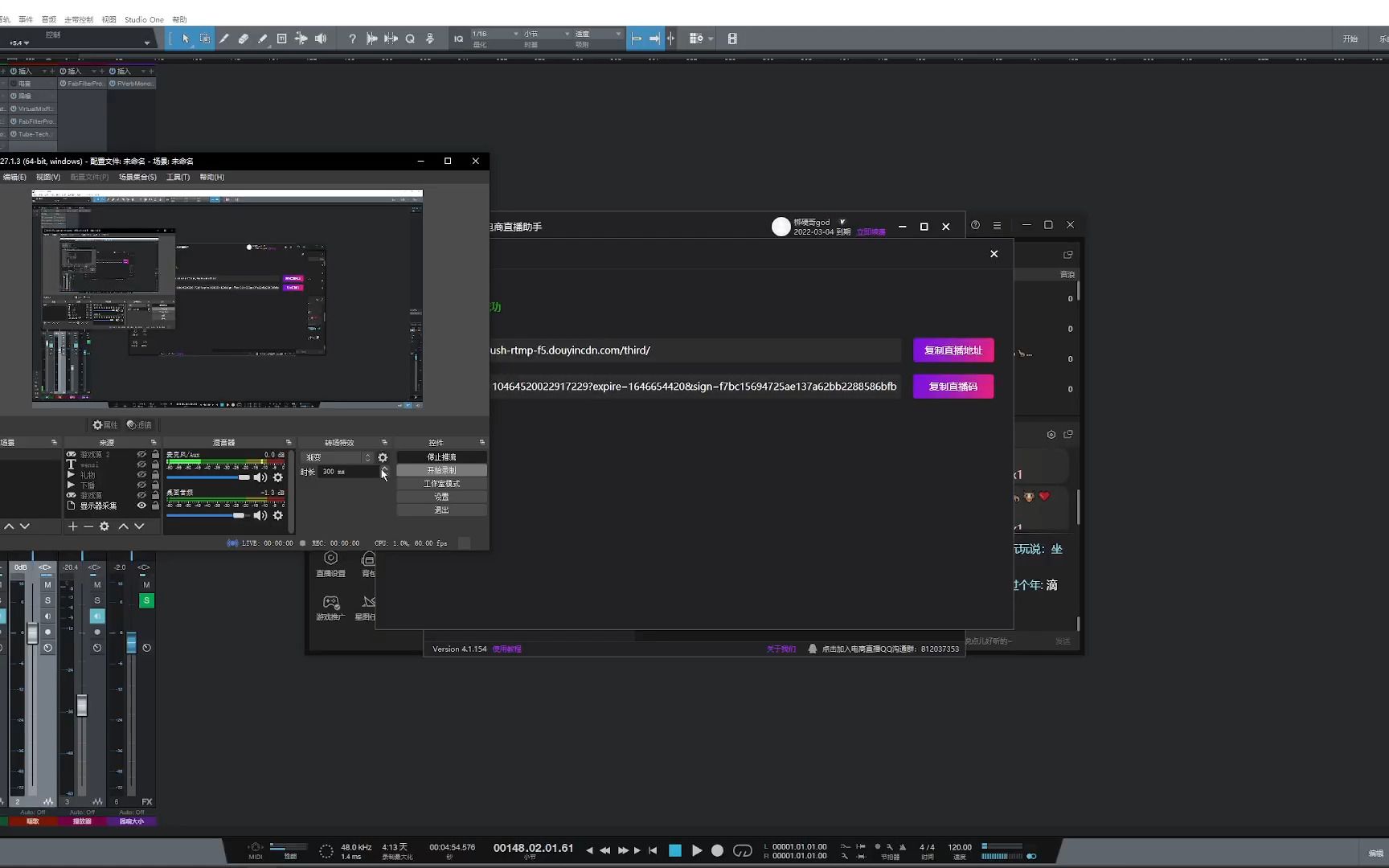Open the Studio One menu item
The width and height of the screenshot is (1389, 868).
pos(144,19)
